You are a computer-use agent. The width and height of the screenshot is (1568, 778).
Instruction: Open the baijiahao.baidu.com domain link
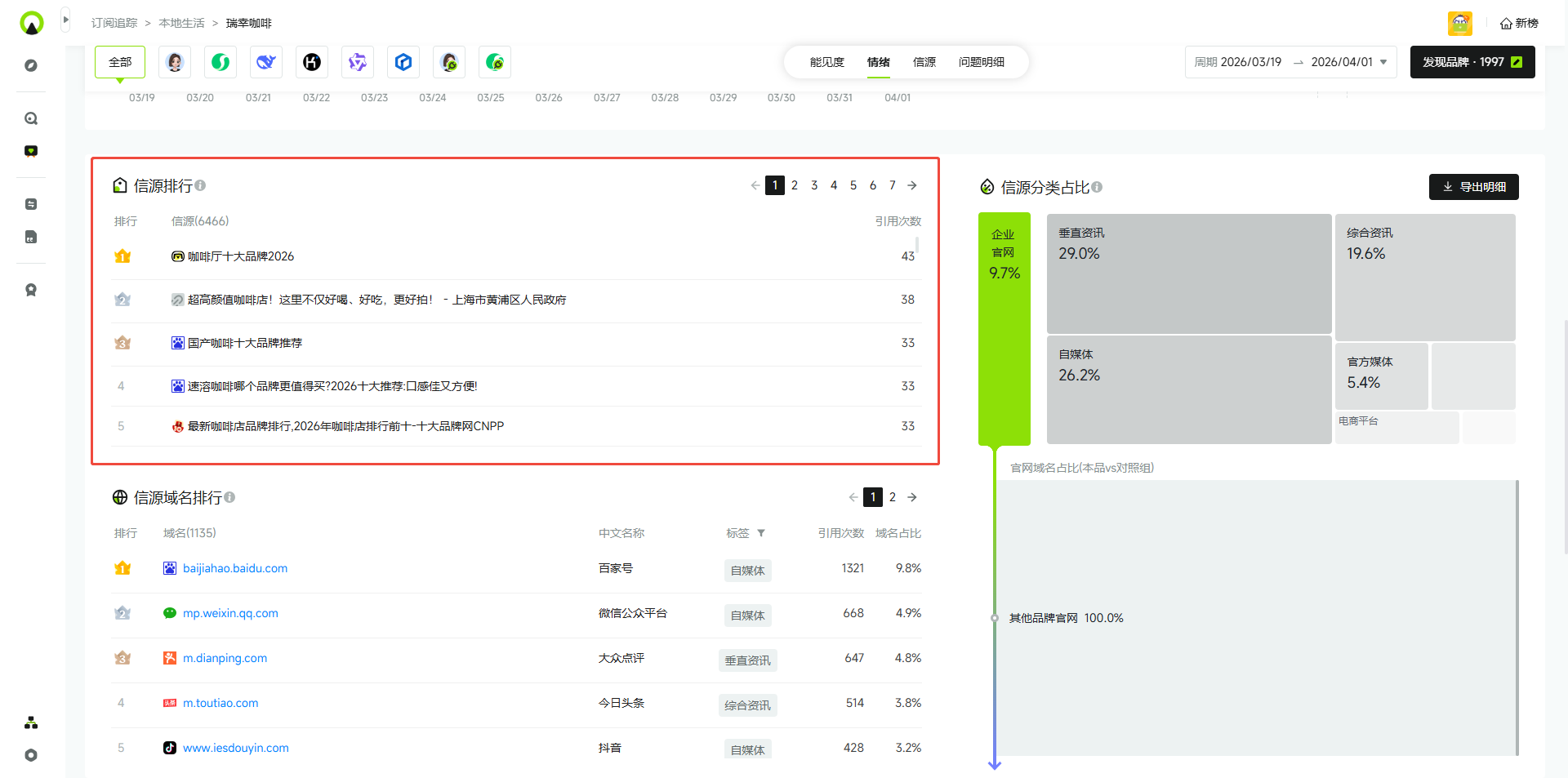[235, 568]
